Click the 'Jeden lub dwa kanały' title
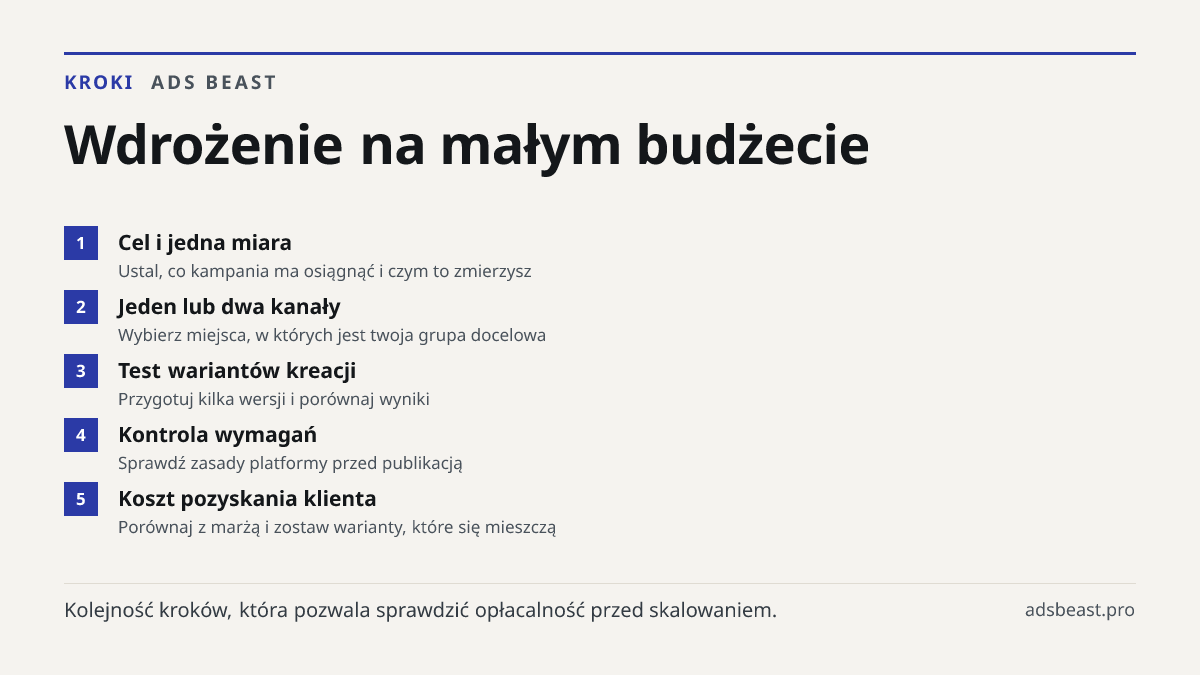This screenshot has height=675, width=1200. [x=229, y=307]
